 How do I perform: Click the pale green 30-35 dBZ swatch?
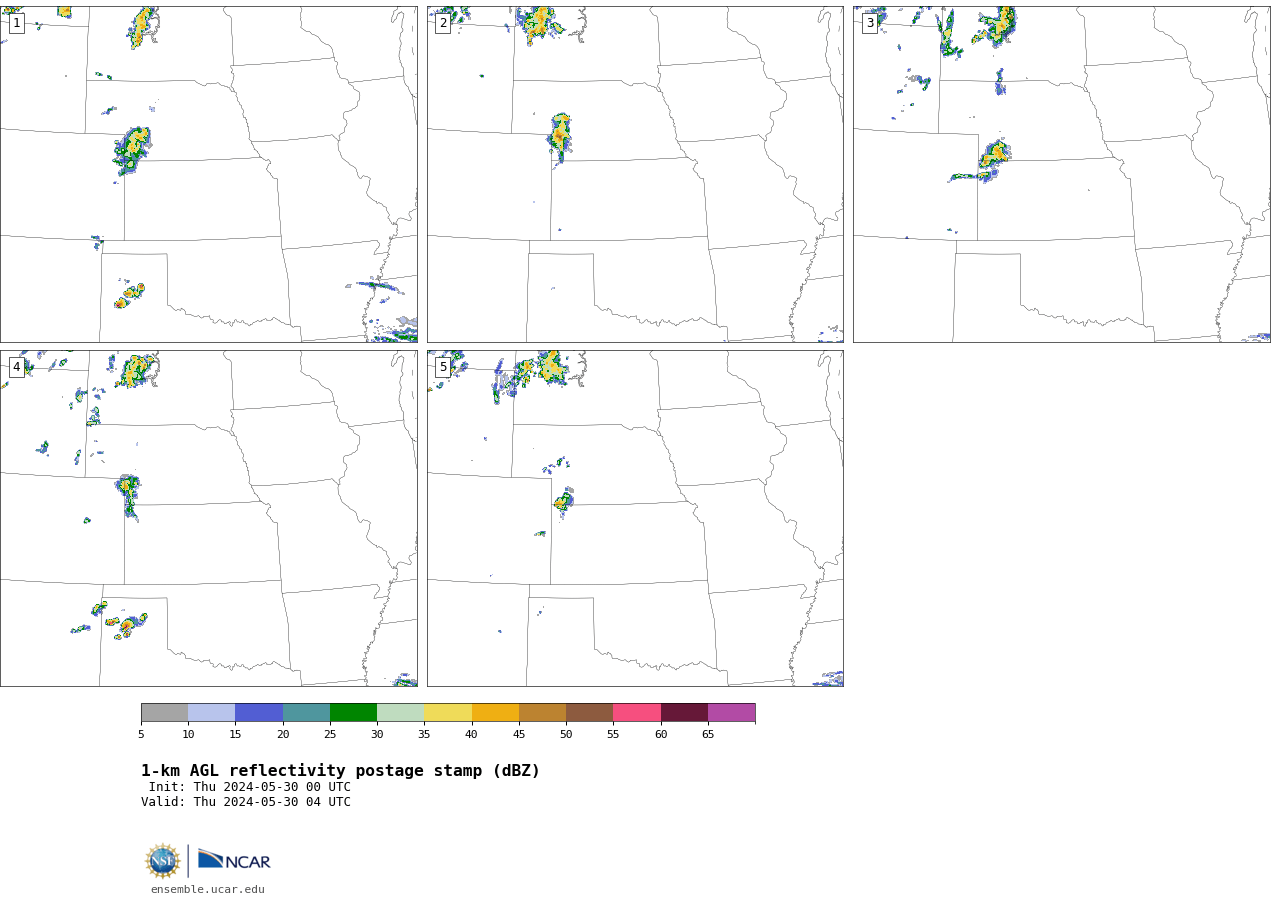[400, 712]
